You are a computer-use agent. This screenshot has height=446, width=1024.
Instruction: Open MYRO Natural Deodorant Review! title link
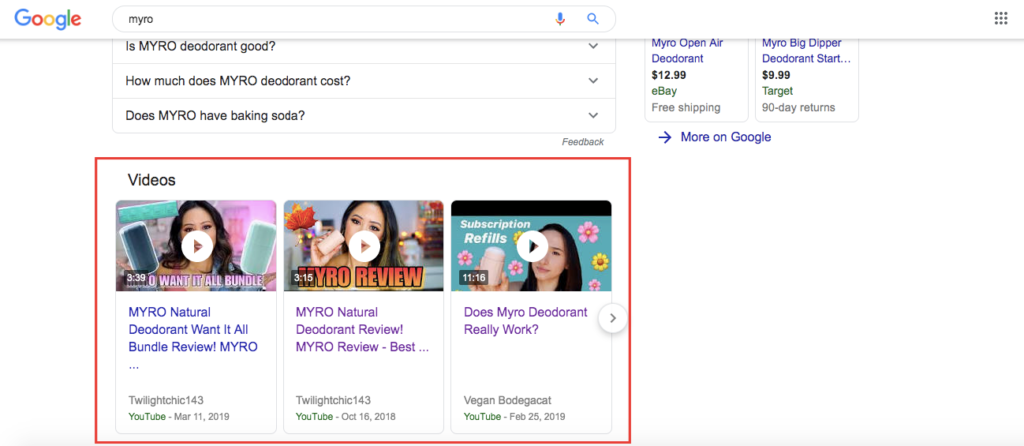[362, 330]
